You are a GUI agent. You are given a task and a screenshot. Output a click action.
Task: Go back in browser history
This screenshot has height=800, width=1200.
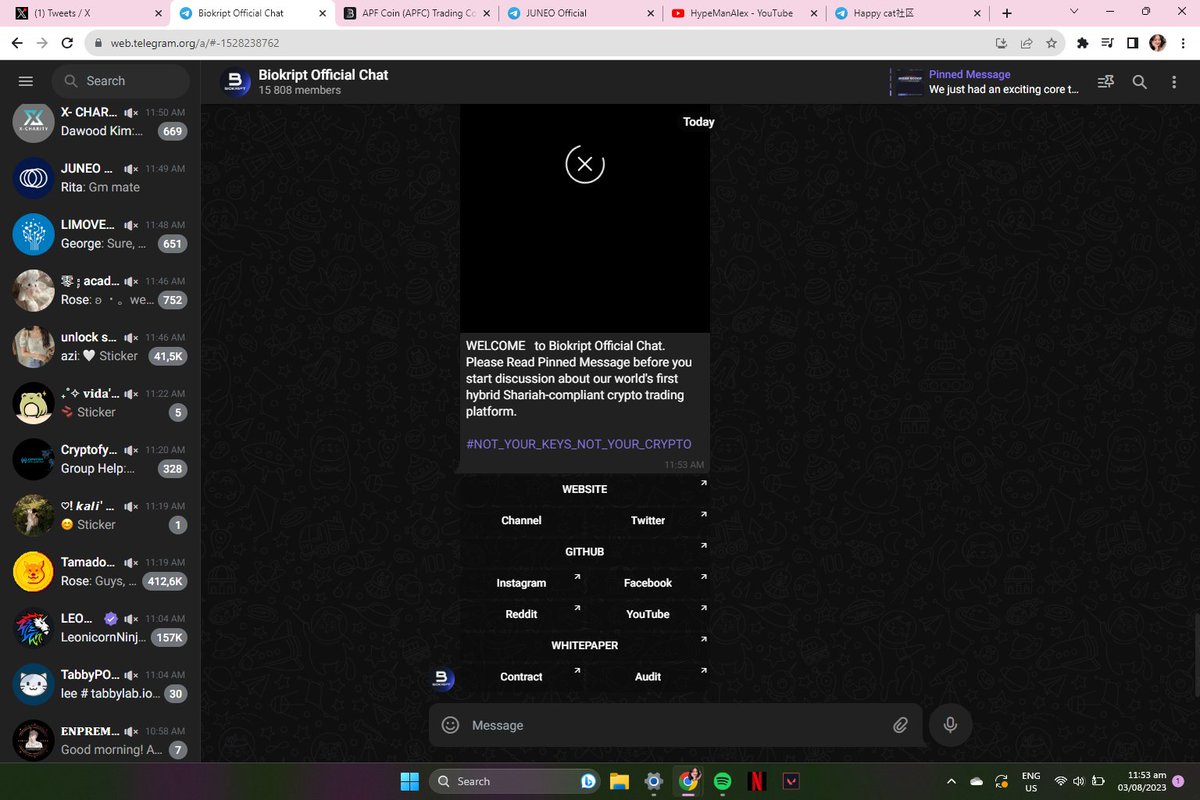click(x=17, y=43)
